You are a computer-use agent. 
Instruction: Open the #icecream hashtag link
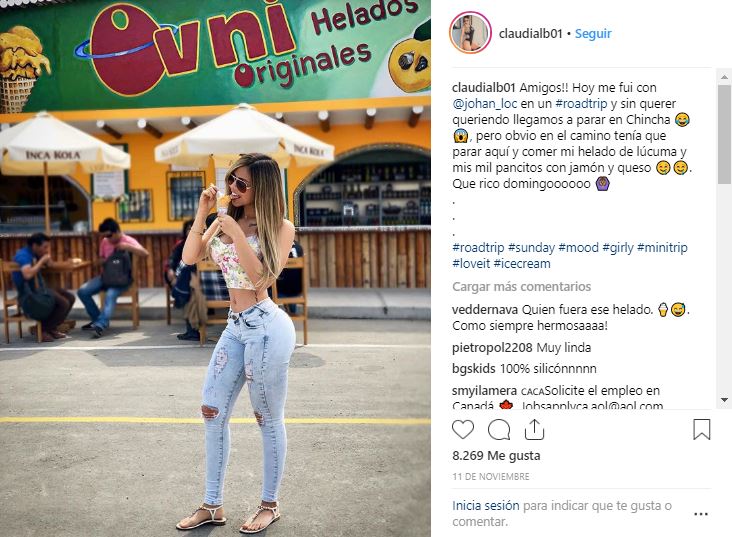click(522, 263)
